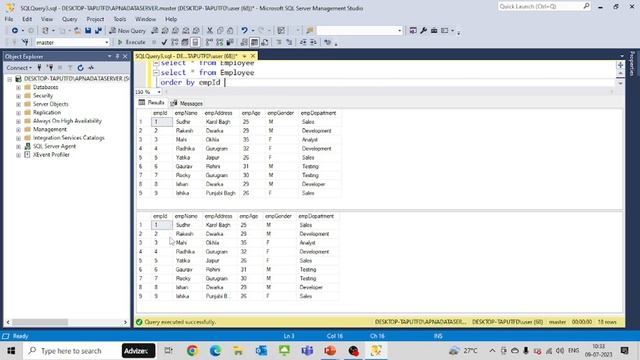Switch output to Results to Grid
The height and width of the screenshot is (360, 640).
click(254, 42)
